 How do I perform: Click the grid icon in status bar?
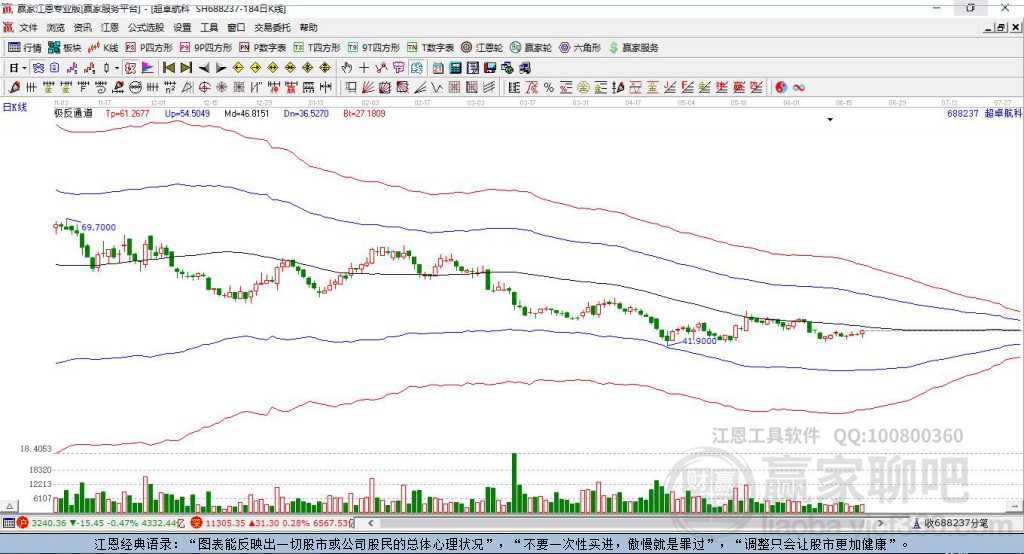[8, 523]
